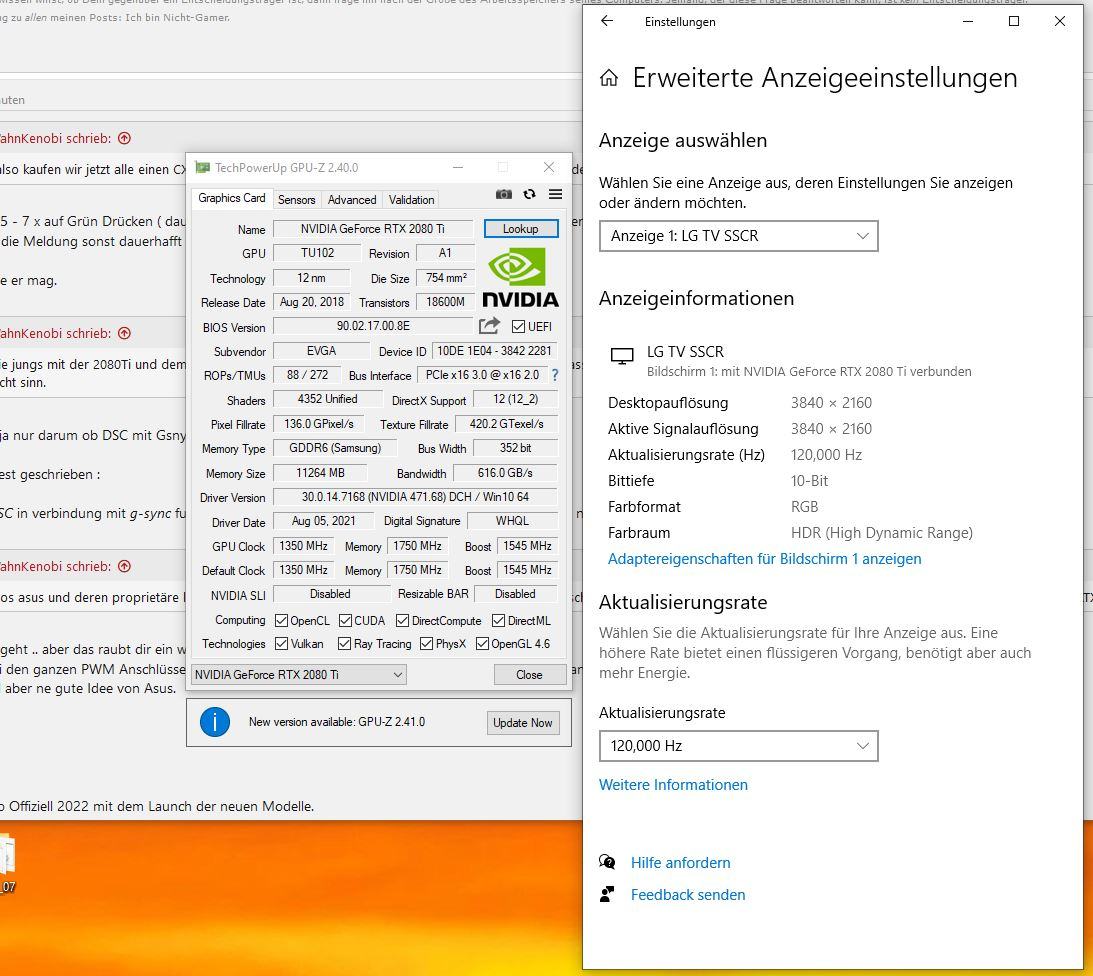The width and height of the screenshot is (1093, 976).
Task: Click the Update Now button
Action: 522,723
